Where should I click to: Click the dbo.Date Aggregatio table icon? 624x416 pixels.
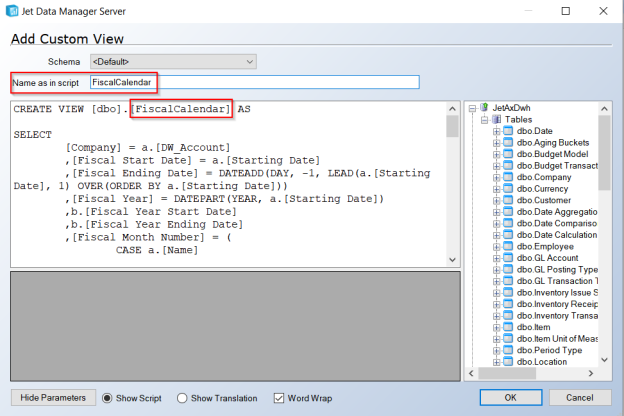[508, 212]
